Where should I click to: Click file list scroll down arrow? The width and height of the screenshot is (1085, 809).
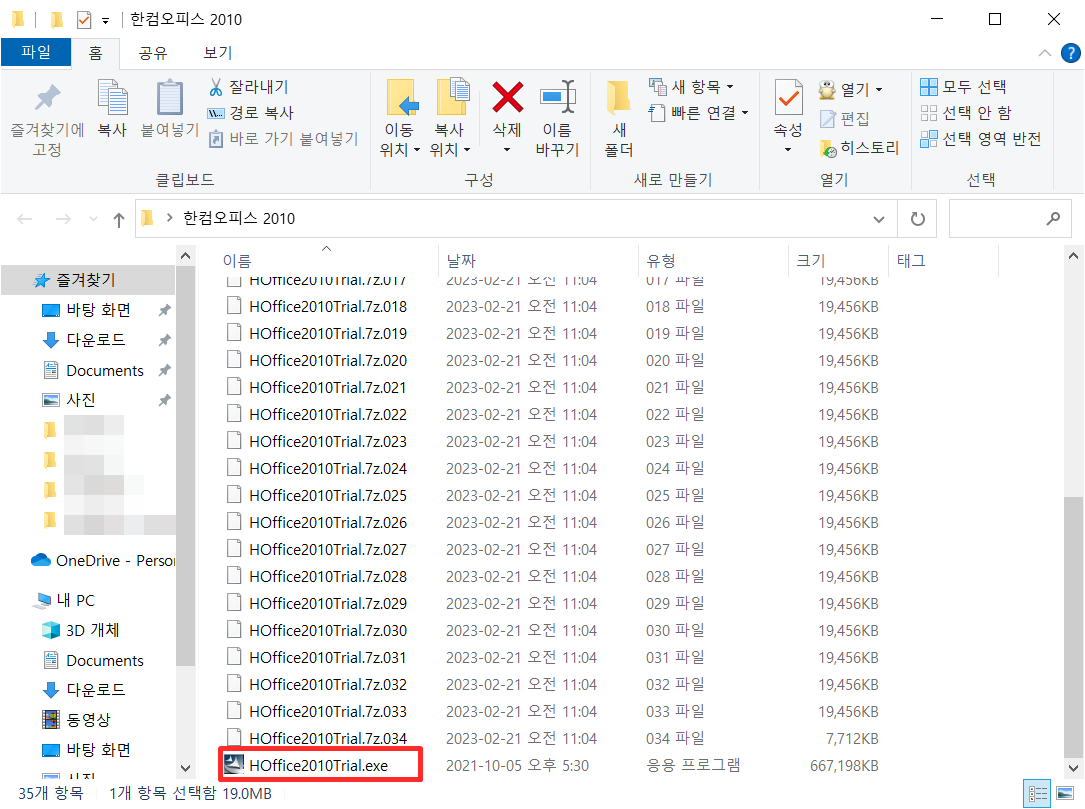pyautogui.click(x=1073, y=767)
